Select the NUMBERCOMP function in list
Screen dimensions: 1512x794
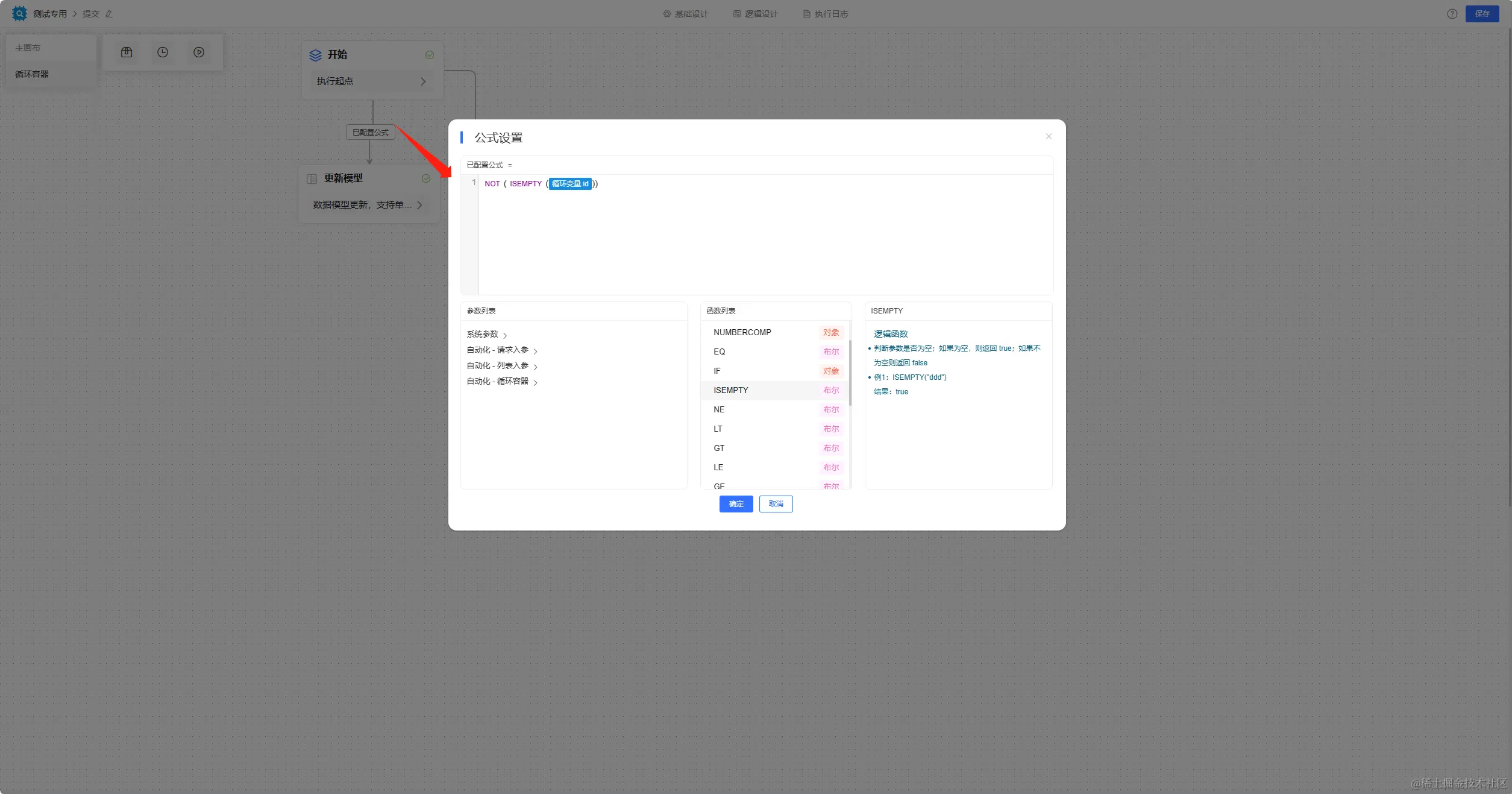coord(742,332)
